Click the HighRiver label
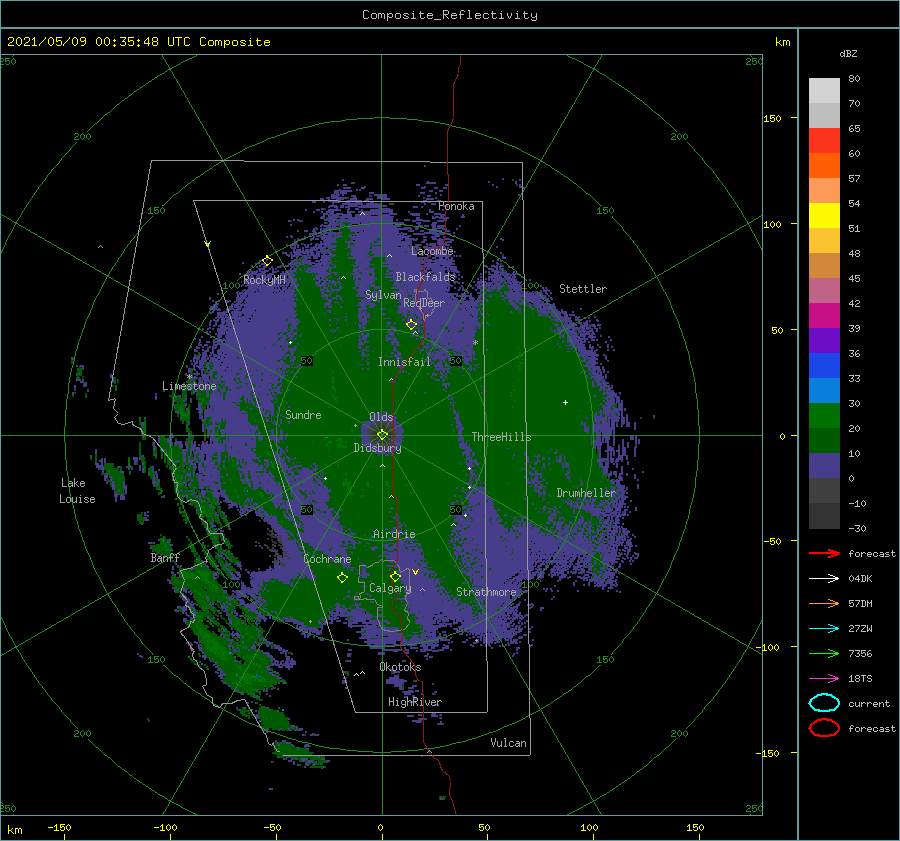Image resolution: width=900 pixels, height=841 pixels. pos(414,702)
